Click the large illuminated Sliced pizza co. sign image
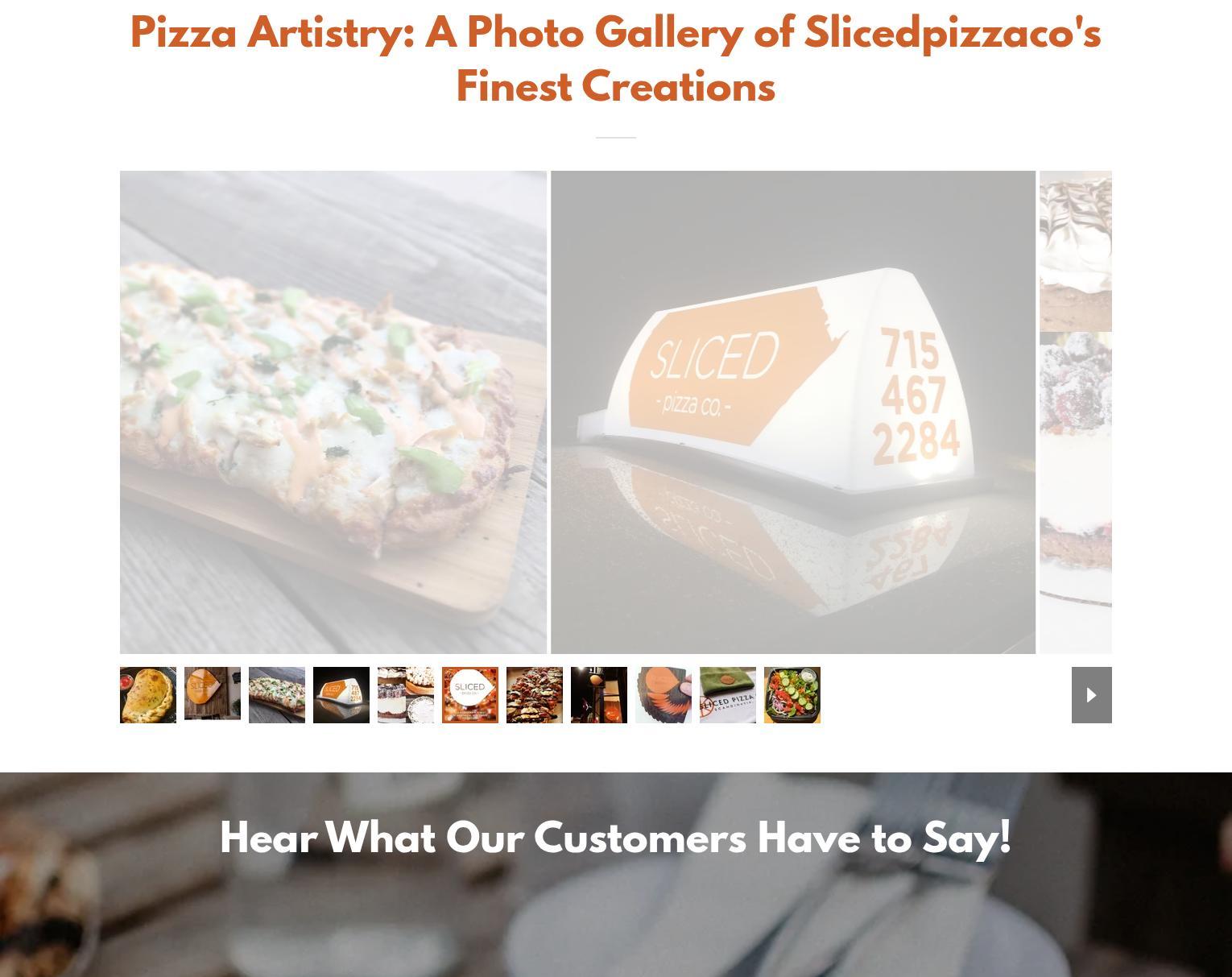This screenshot has width=1232, height=977. [793, 412]
